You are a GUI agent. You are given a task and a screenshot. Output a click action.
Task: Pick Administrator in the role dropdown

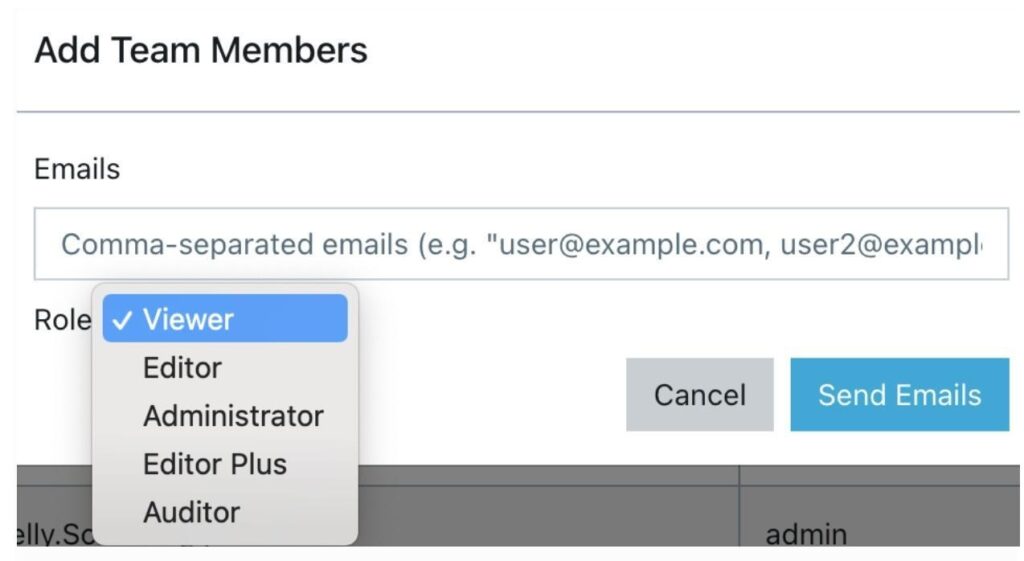[x=233, y=416]
